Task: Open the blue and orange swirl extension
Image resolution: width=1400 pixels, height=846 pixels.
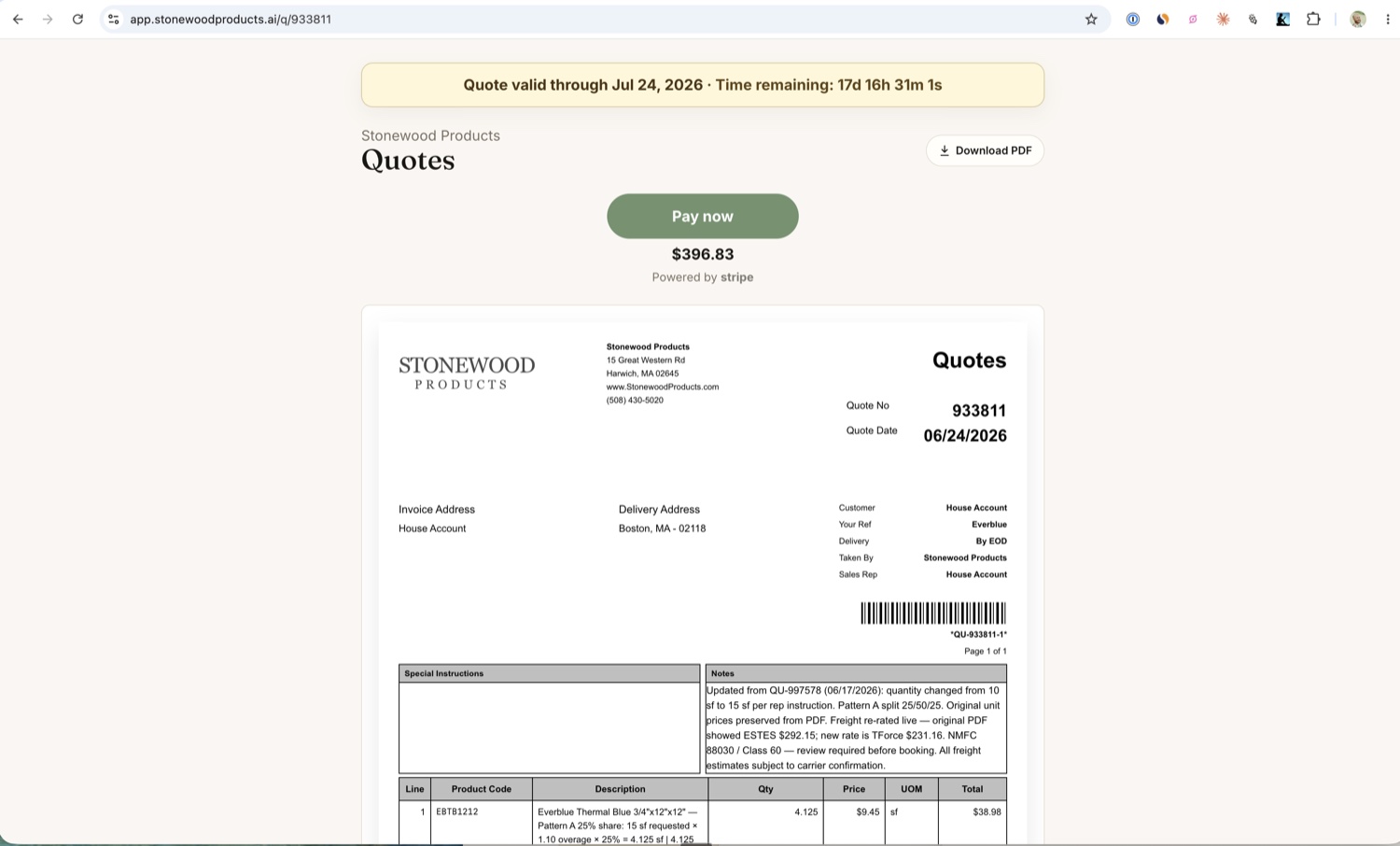Action: coord(1162,19)
